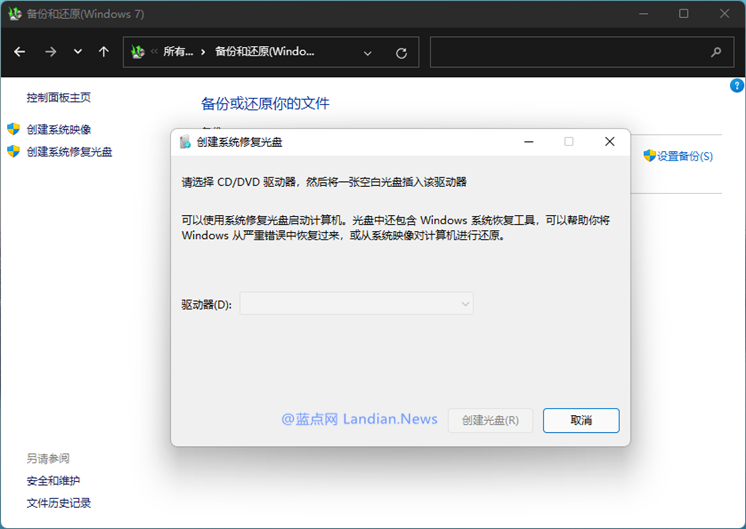
Task: Go up one level with the up arrow
Action: 104,52
